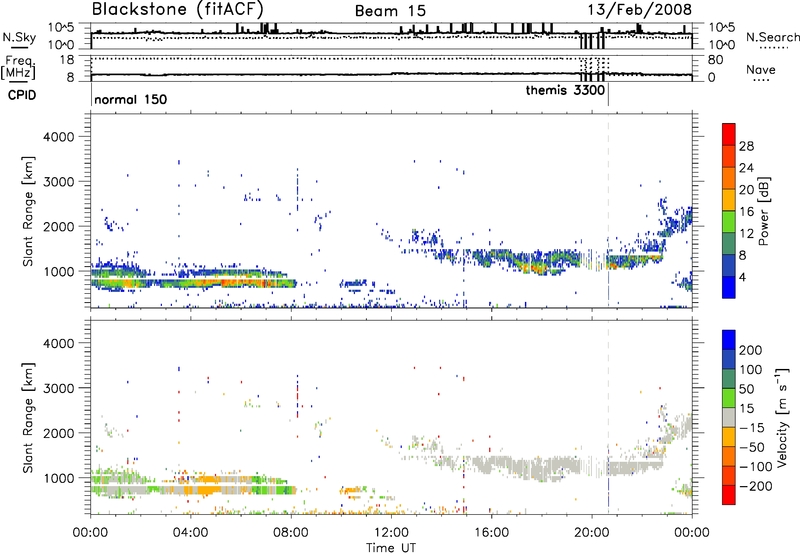Click the "-15" tick on the Velocity color bar
800x554 pixels.
click(x=752, y=427)
